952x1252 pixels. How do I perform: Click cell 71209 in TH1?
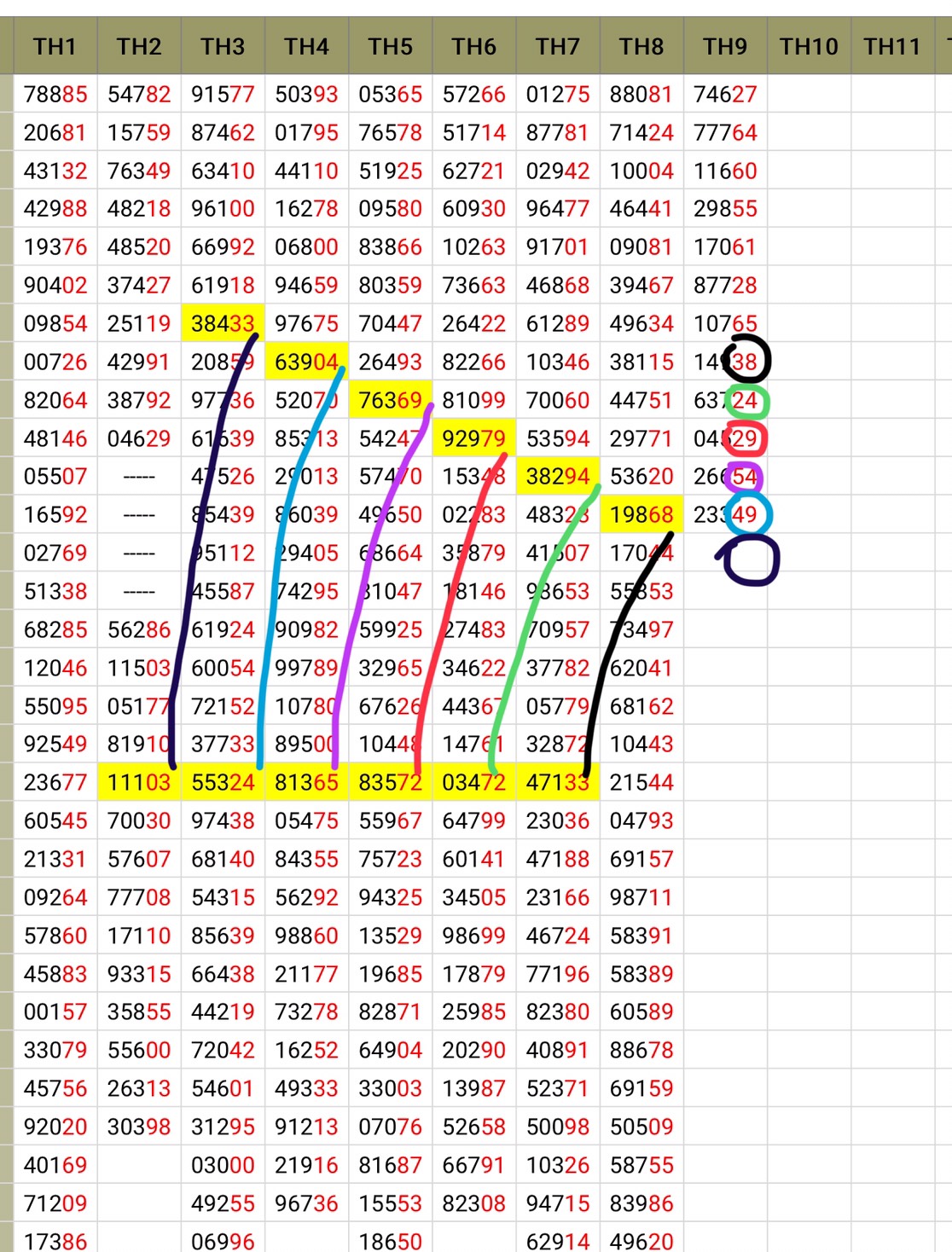[x=55, y=1203]
